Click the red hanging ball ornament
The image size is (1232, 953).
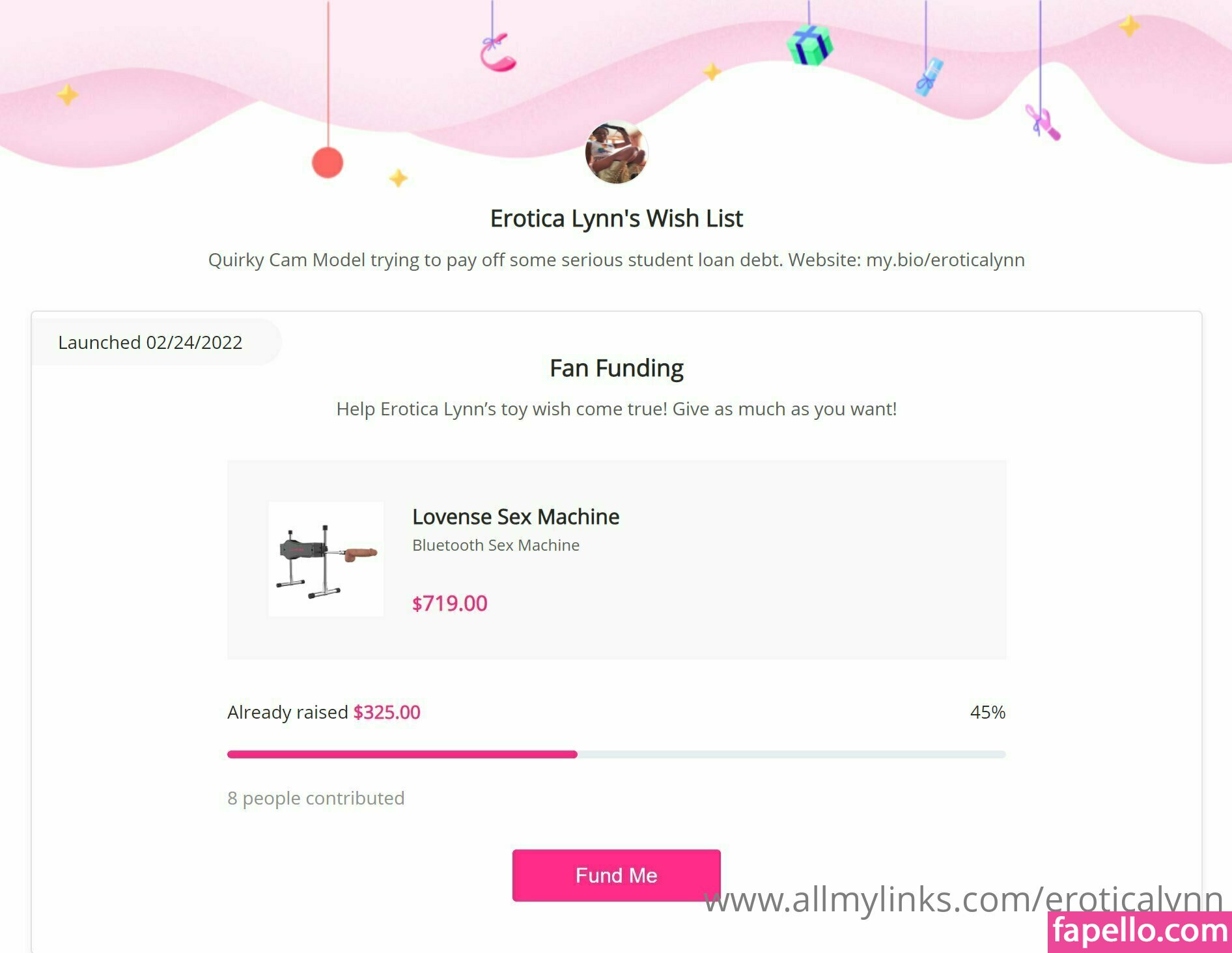point(328,162)
